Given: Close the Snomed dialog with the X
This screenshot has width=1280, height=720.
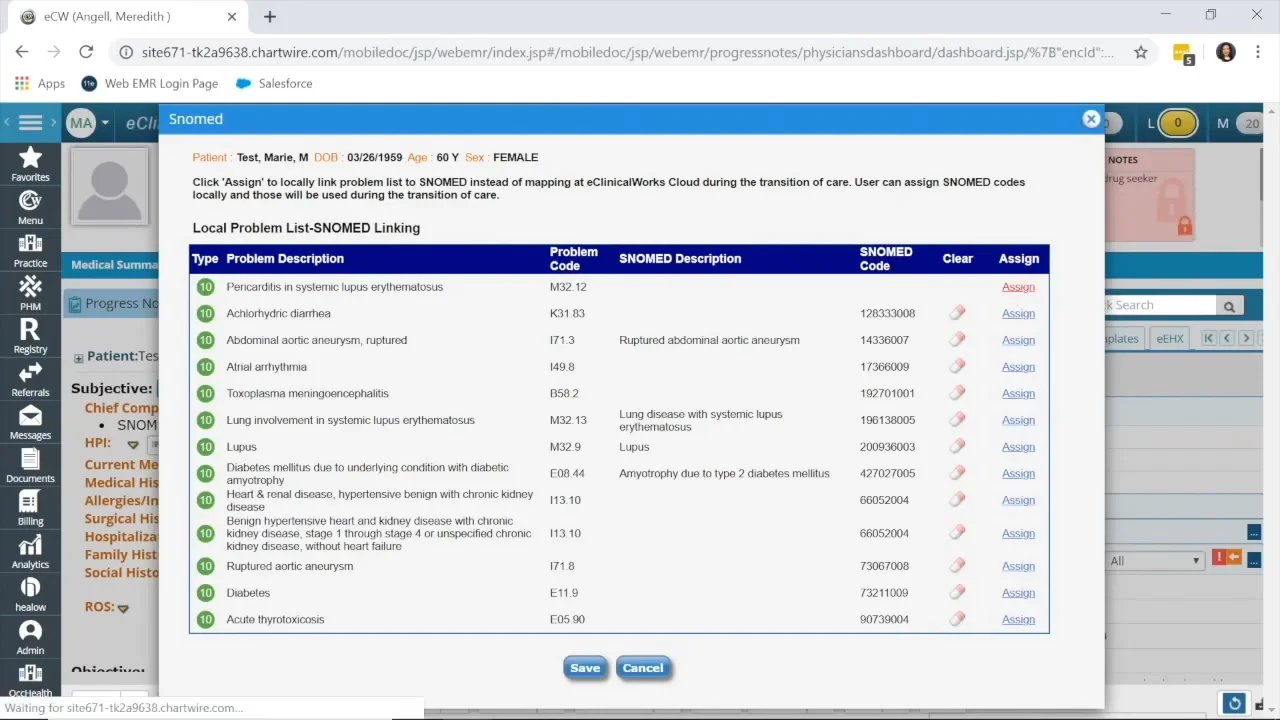Looking at the screenshot, I should point(1091,119).
